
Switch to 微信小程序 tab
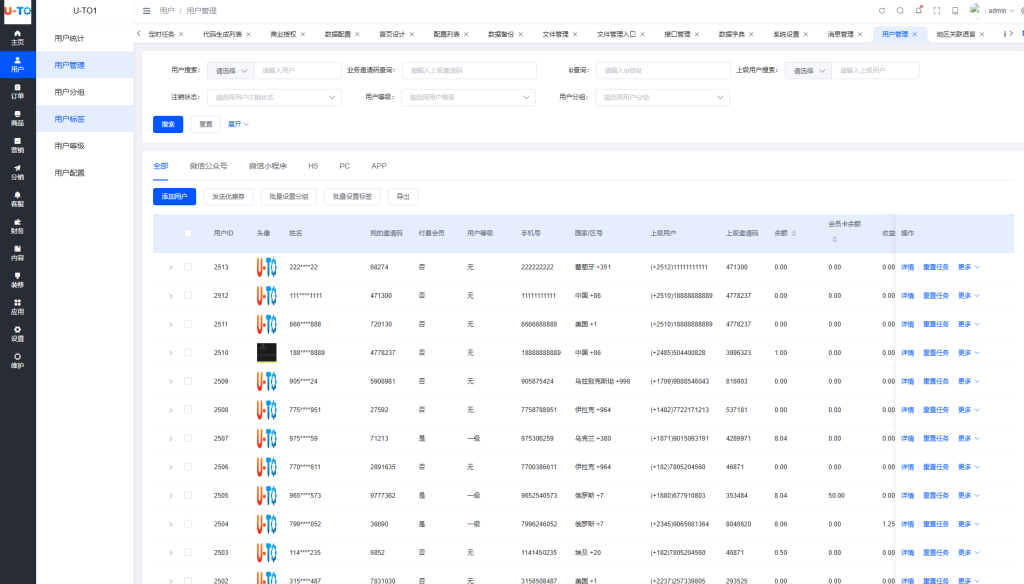coord(268,166)
